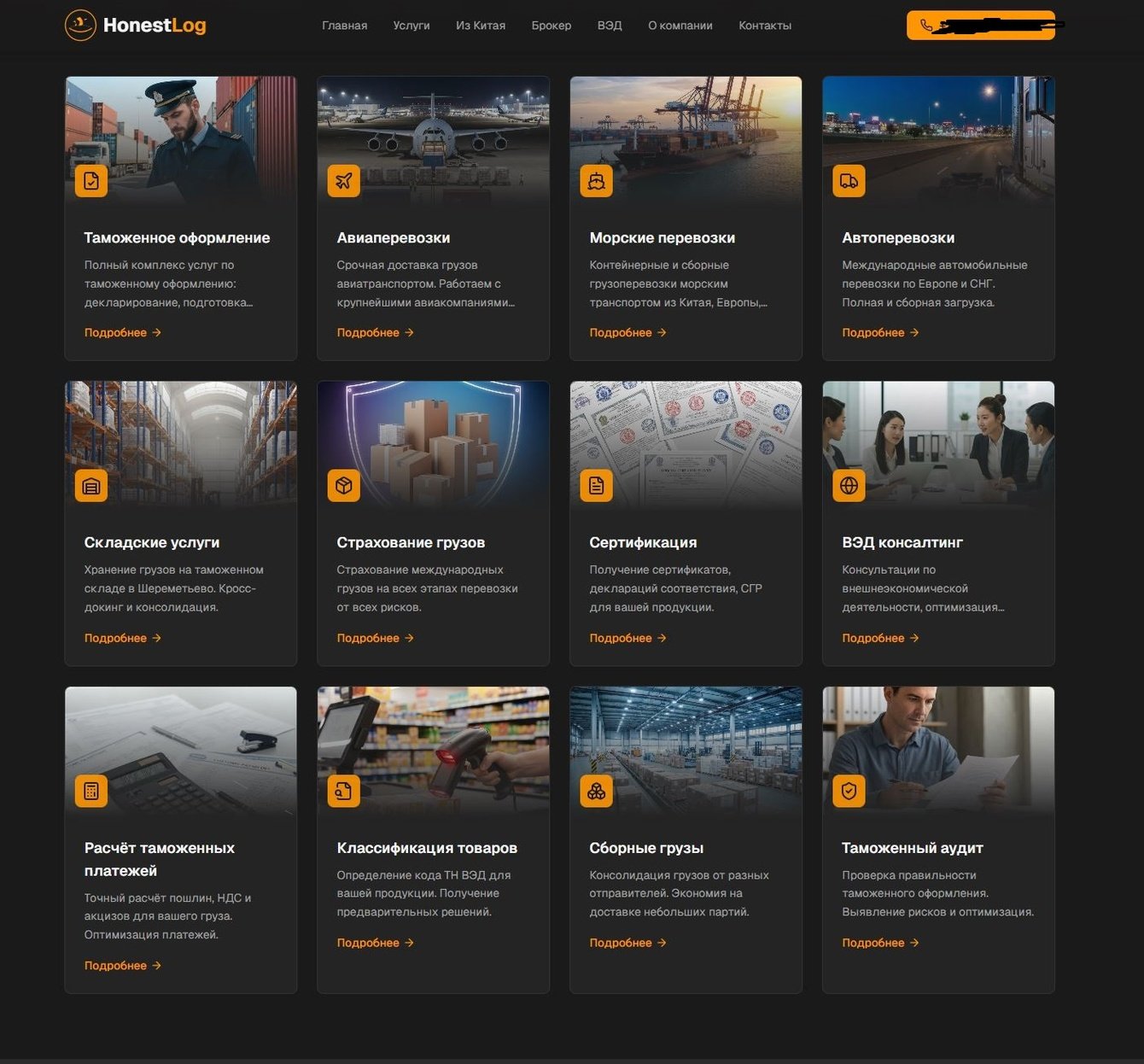1144x1064 pixels.
Task: Click Подробнее under Сертификация
Action: (627, 638)
